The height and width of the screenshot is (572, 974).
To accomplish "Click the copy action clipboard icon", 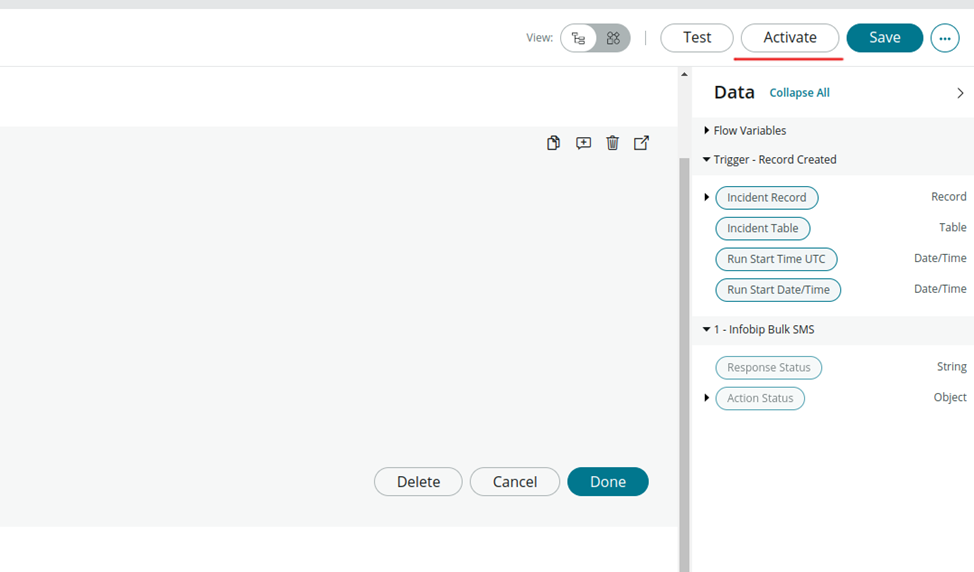I will [x=553, y=143].
